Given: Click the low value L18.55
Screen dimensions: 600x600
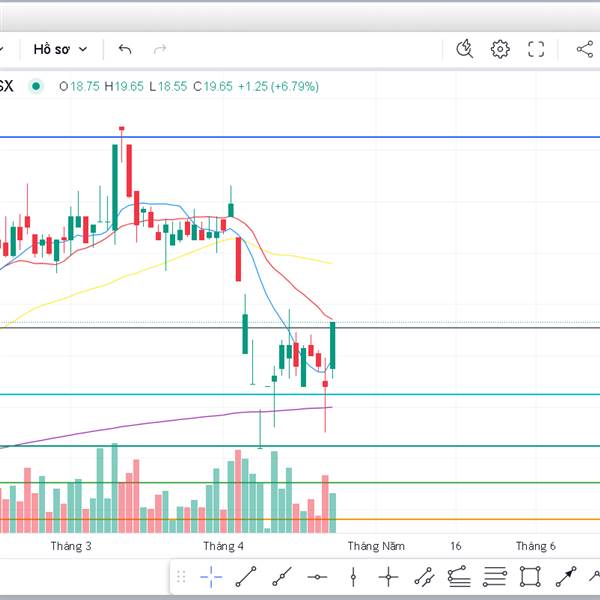Looking at the screenshot, I should tap(168, 86).
